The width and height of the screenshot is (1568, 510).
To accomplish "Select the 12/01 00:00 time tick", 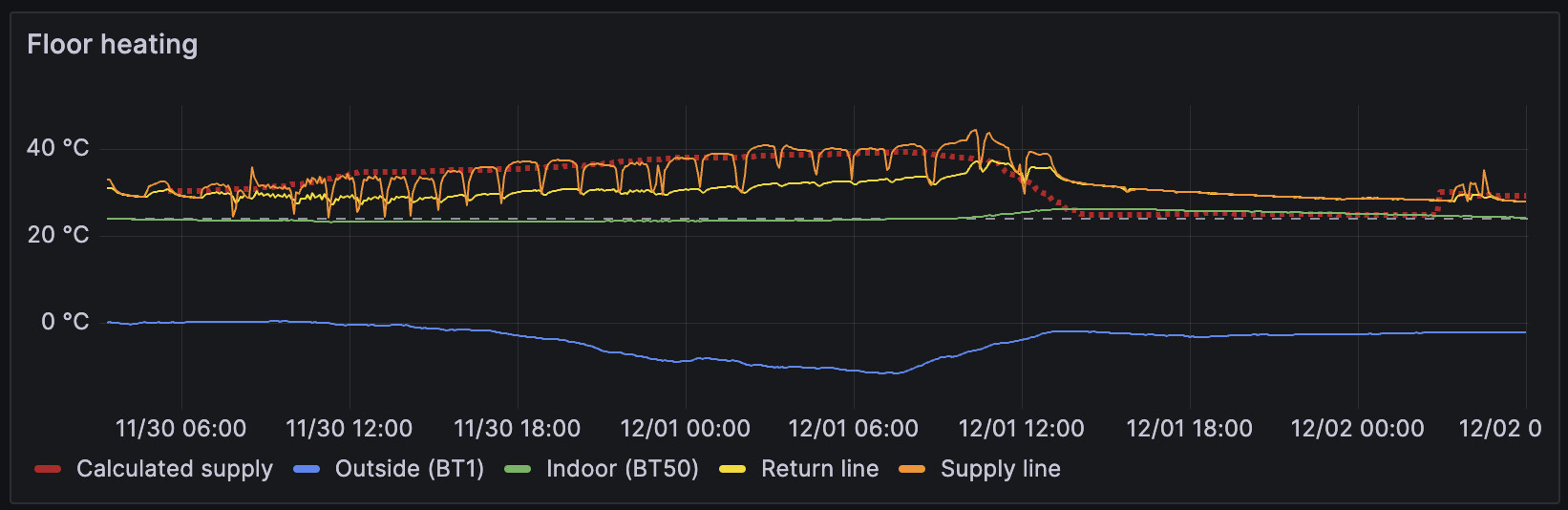I will point(685,429).
